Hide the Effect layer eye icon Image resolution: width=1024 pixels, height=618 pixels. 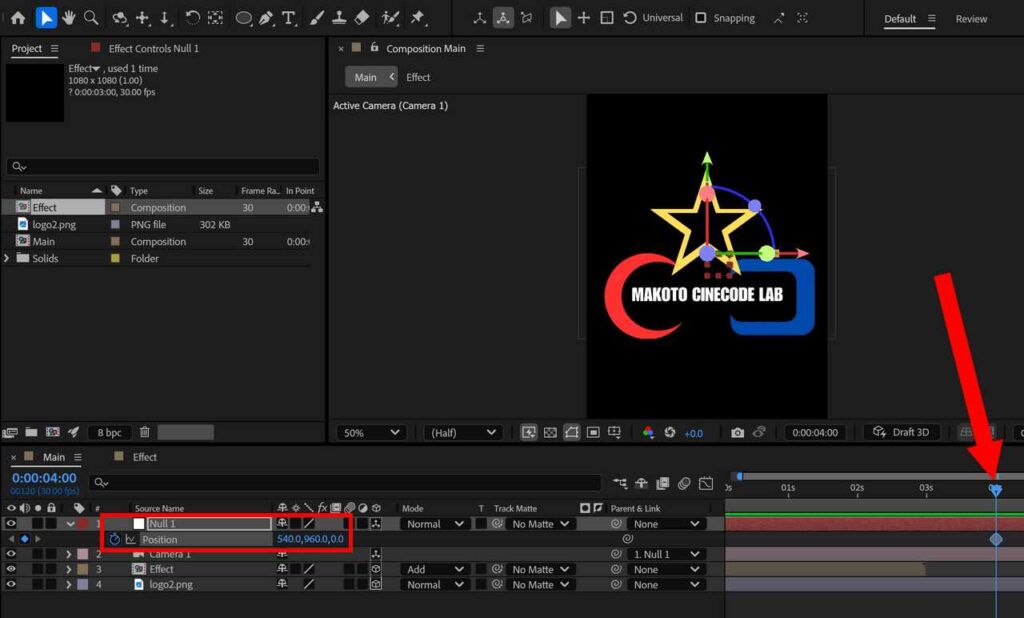(10, 569)
